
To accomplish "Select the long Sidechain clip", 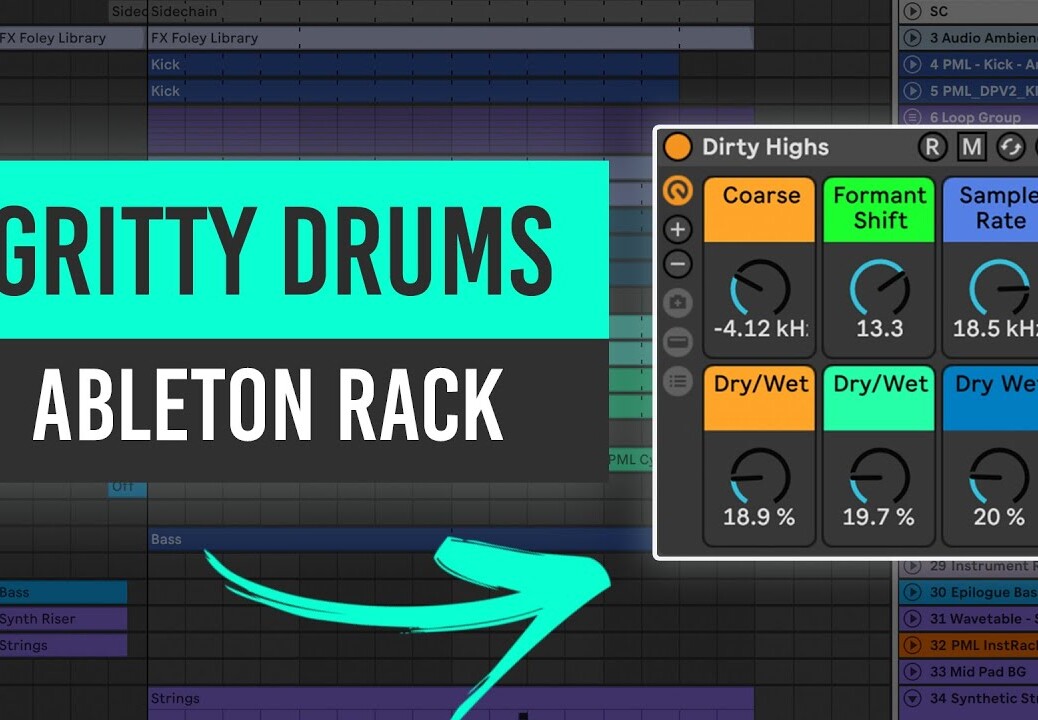I will pyautogui.click(x=451, y=11).
